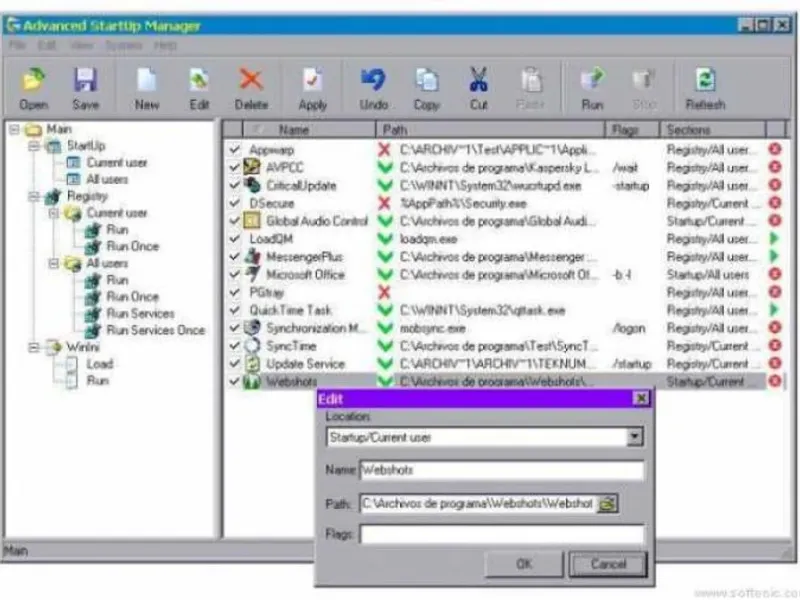800x600 pixels.
Task: Click the Cut scissors icon
Action: [479, 80]
